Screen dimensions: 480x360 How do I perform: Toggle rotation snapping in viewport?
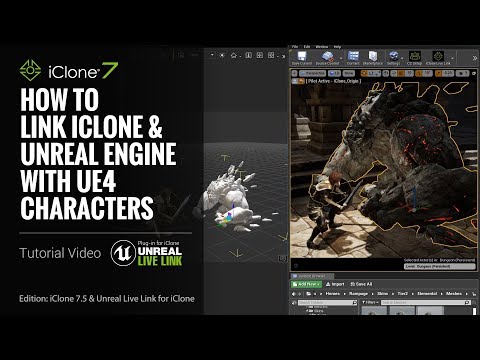419,73
